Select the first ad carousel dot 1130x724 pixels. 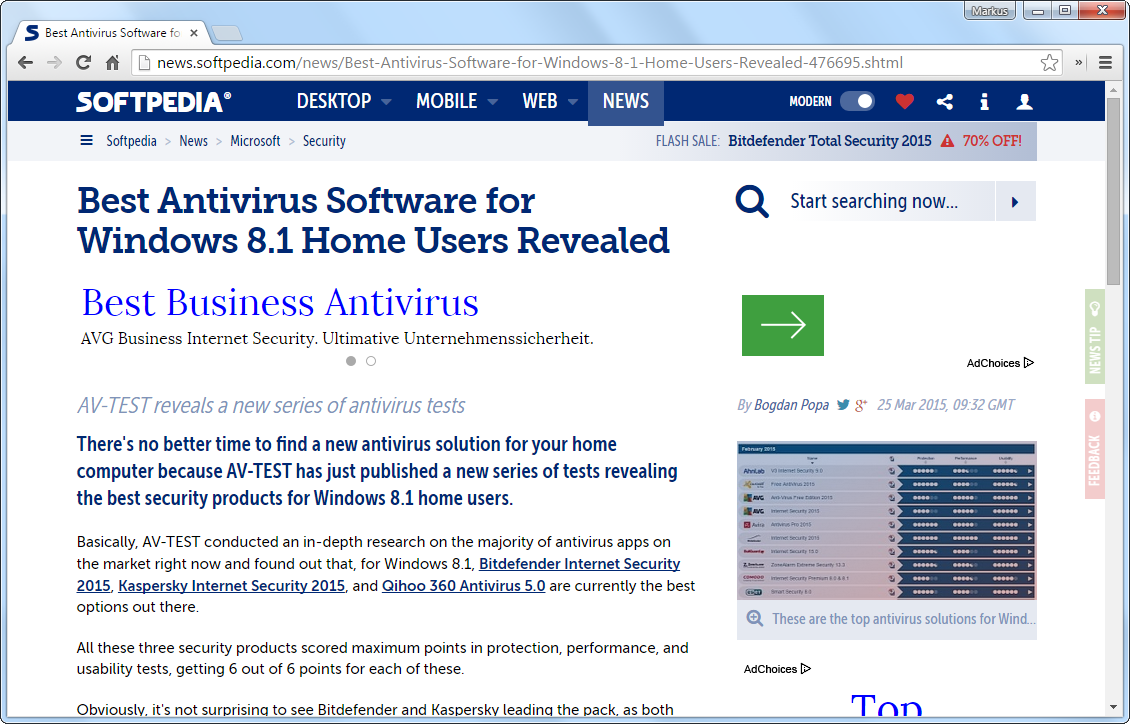coord(351,361)
